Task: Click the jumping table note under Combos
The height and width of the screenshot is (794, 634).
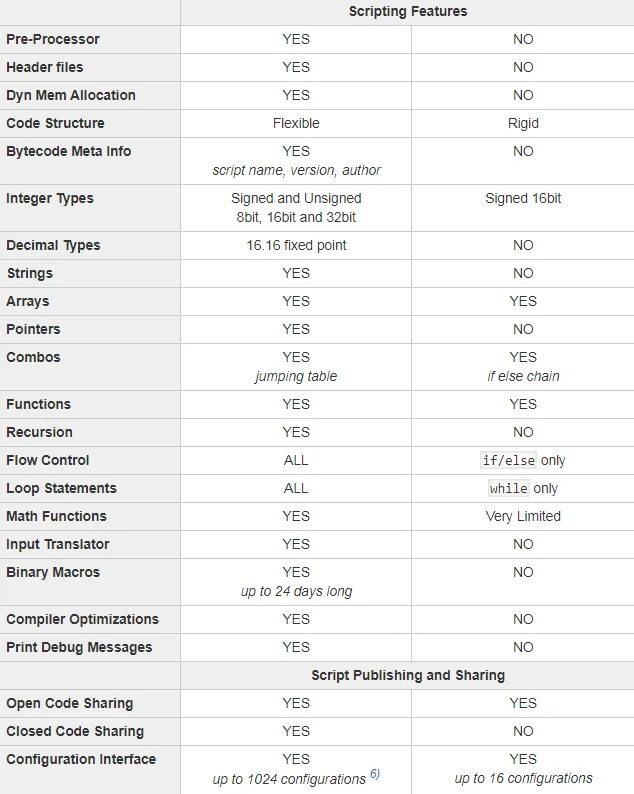Action: tap(296, 376)
